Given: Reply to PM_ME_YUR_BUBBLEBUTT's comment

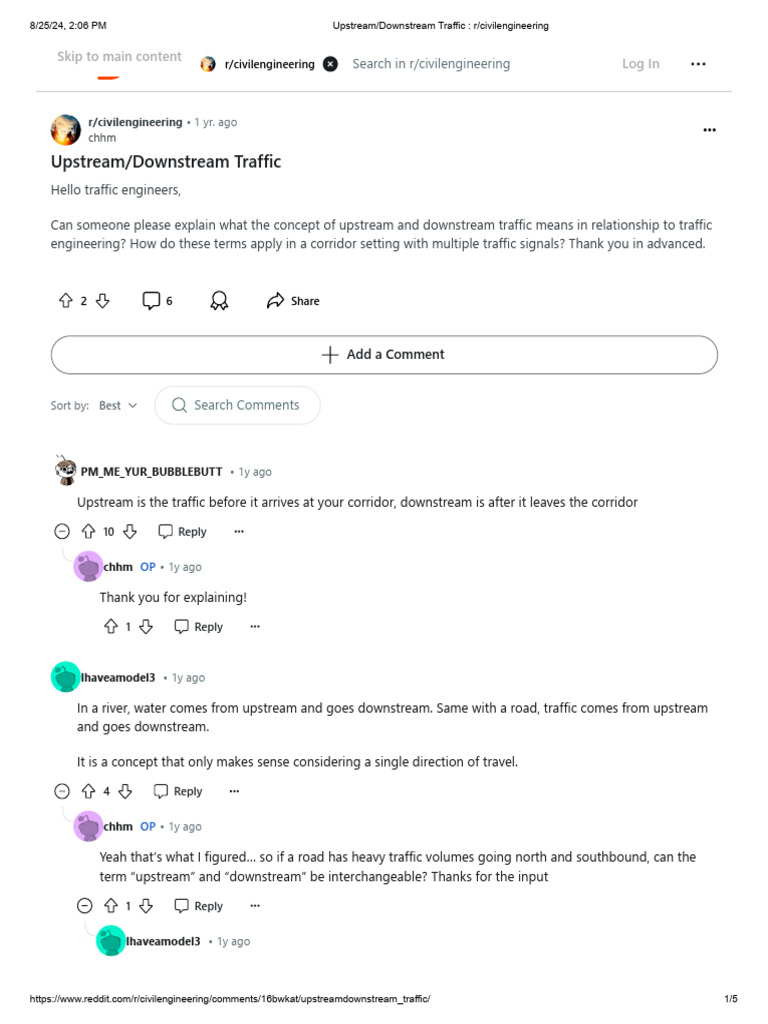Looking at the screenshot, I should coord(183,532).
